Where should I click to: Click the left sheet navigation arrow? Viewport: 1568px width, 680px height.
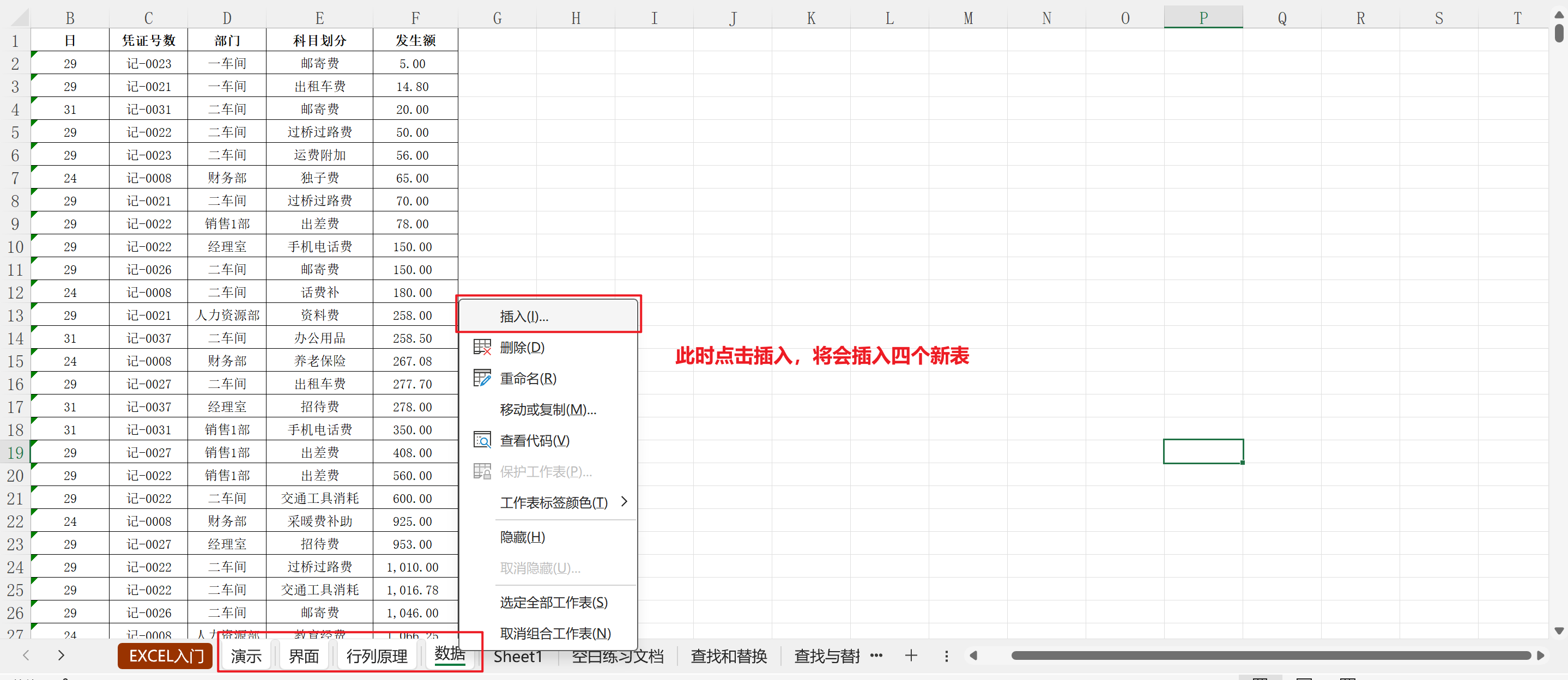point(26,655)
